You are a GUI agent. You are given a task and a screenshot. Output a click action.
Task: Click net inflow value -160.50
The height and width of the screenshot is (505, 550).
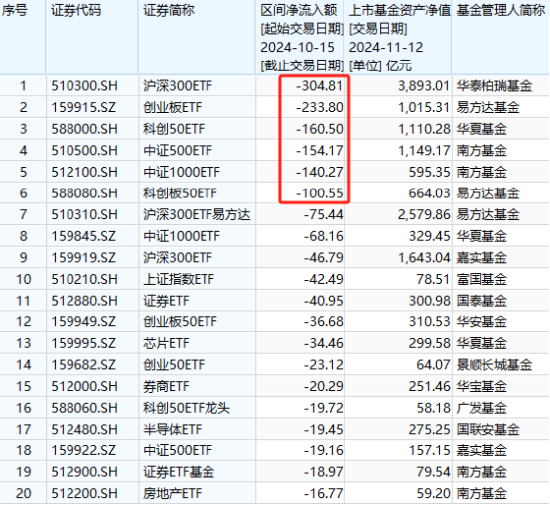click(x=319, y=129)
